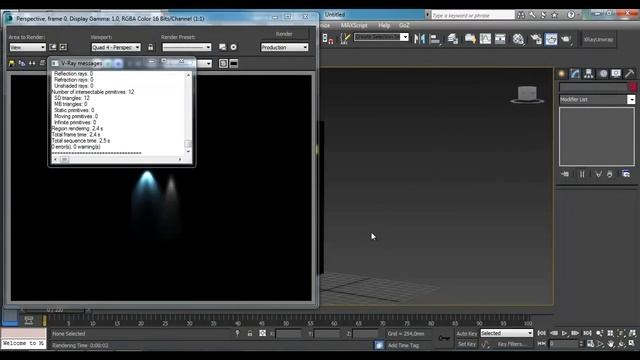
Task: Click the V-Ray messages vertical scrollbar
Action: coord(188,113)
